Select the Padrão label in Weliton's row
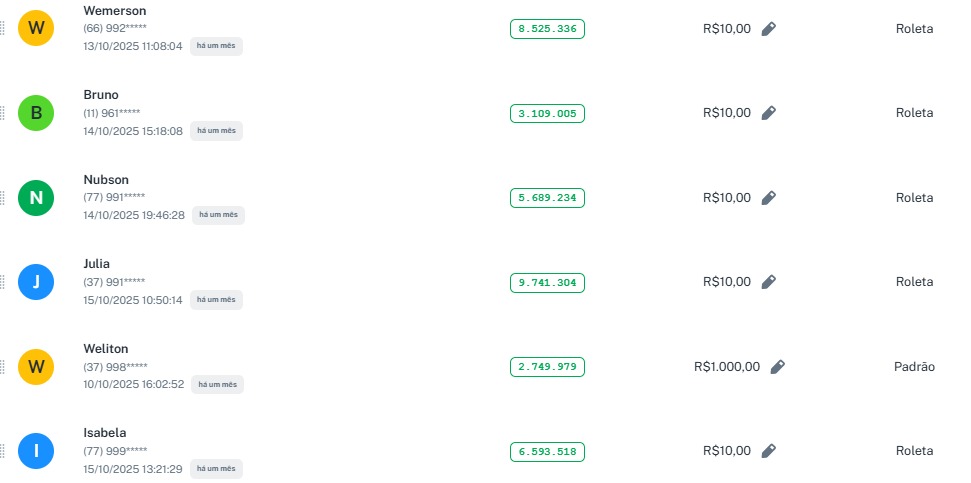This screenshot has width=971, height=483. pos(914,367)
